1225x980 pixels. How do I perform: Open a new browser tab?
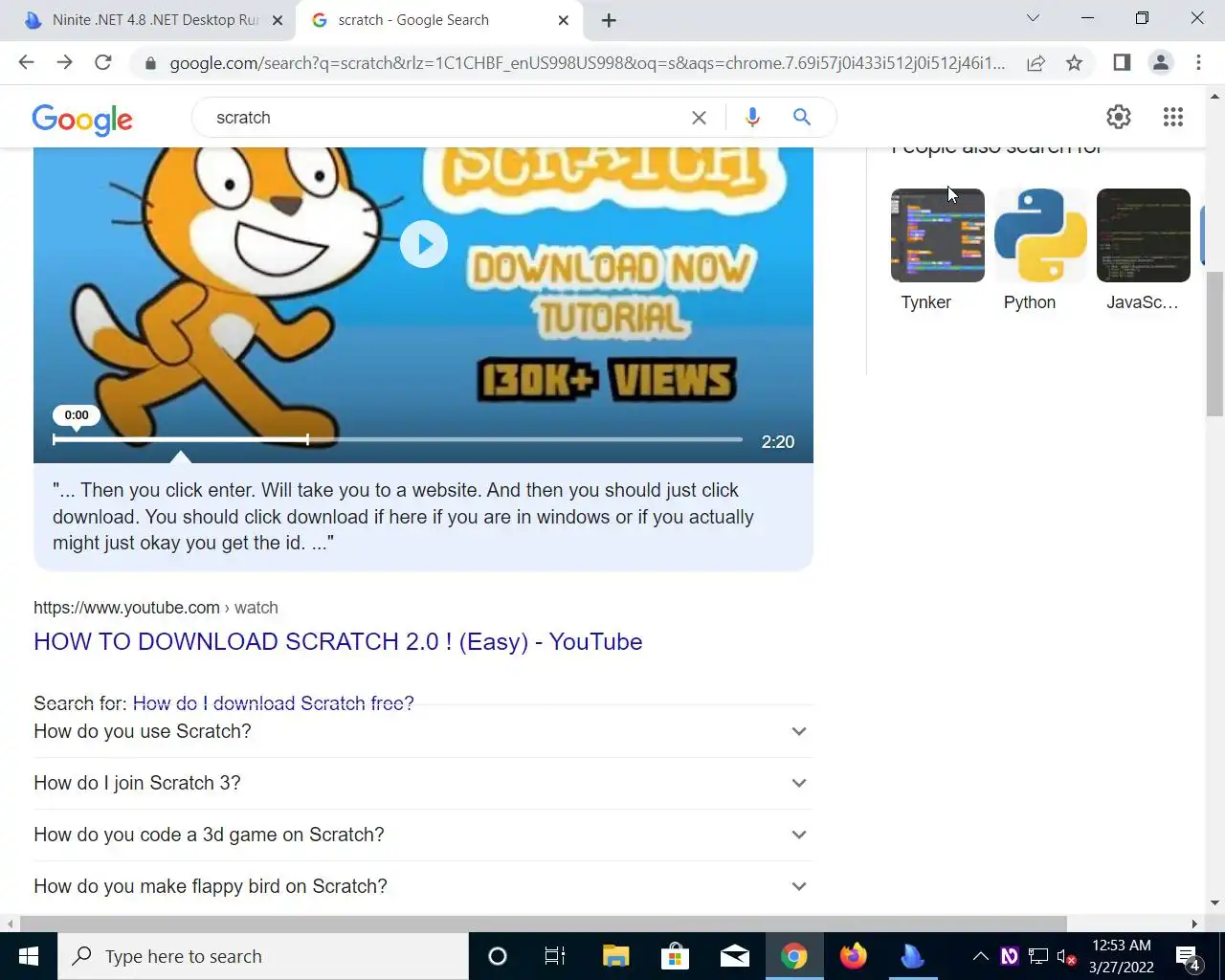(x=609, y=20)
